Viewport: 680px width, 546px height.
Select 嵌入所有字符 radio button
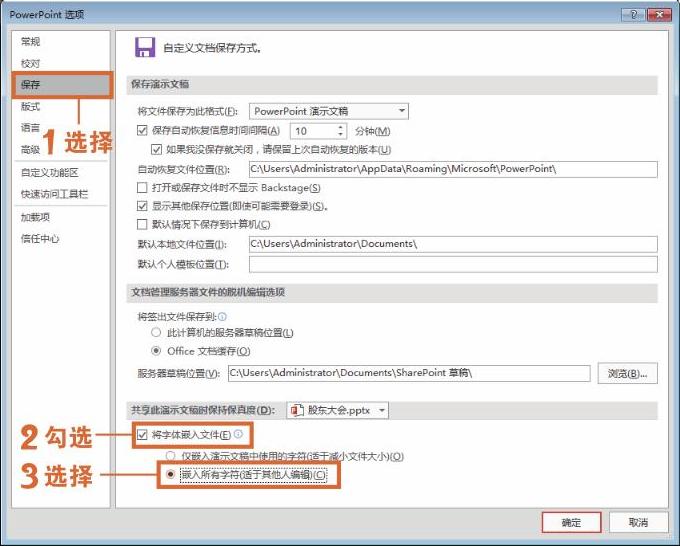coord(170,474)
